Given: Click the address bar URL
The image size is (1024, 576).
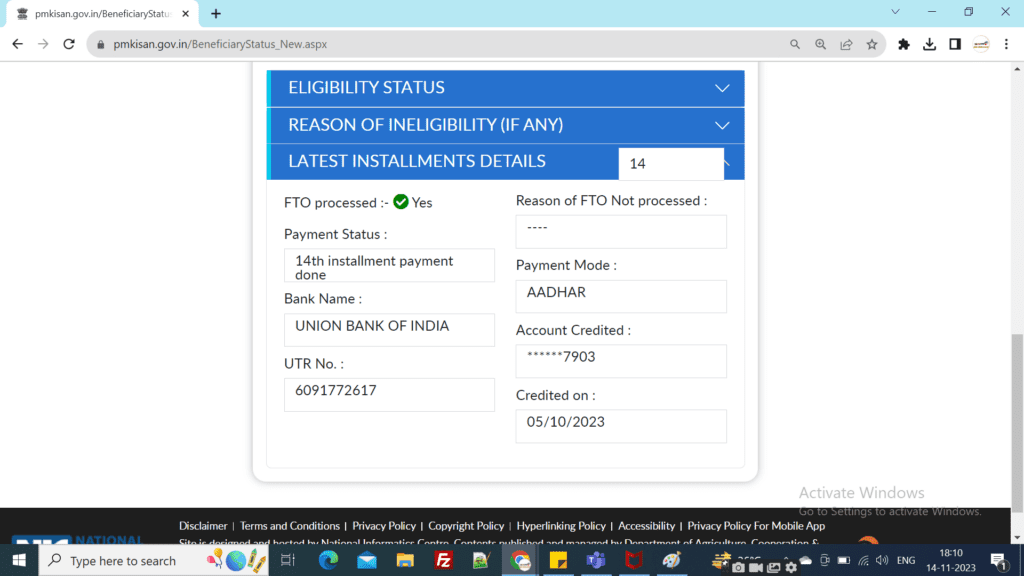Looking at the screenshot, I should 220,44.
